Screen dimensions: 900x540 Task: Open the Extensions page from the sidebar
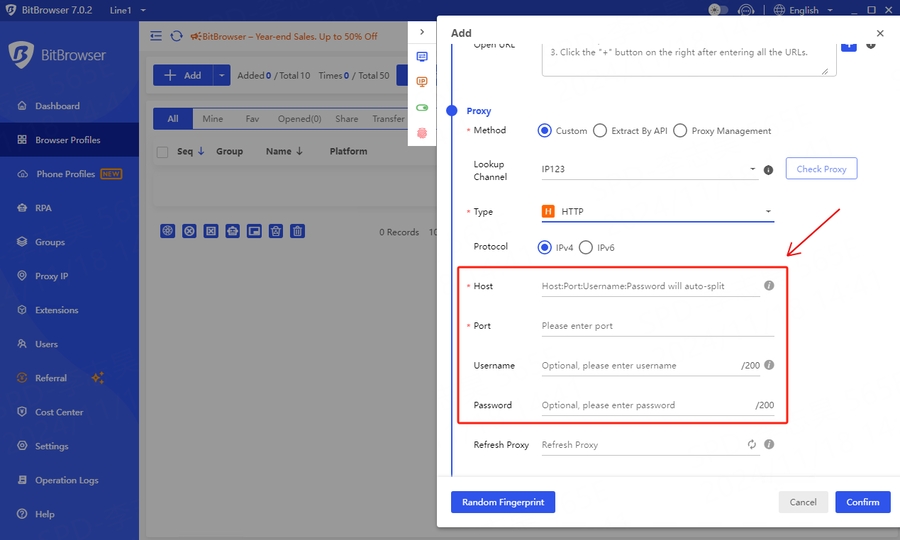coord(56,310)
